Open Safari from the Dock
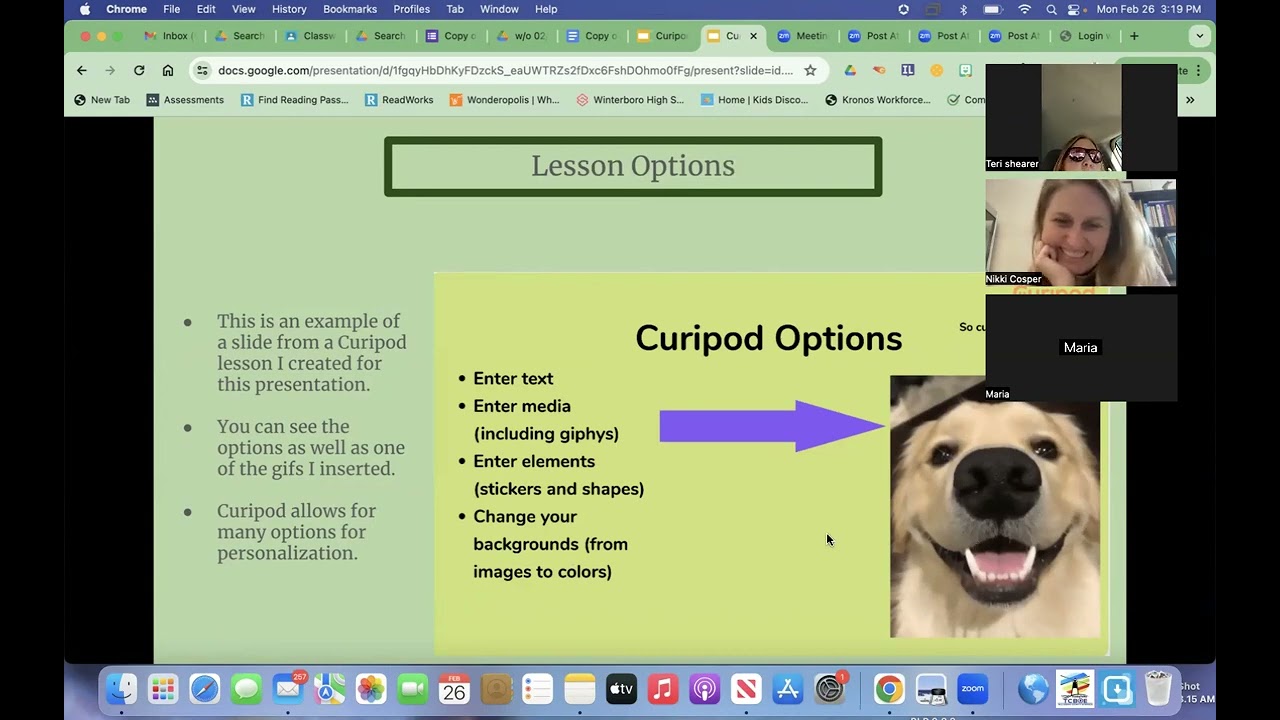This screenshot has width=1280, height=720. click(205, 689)
